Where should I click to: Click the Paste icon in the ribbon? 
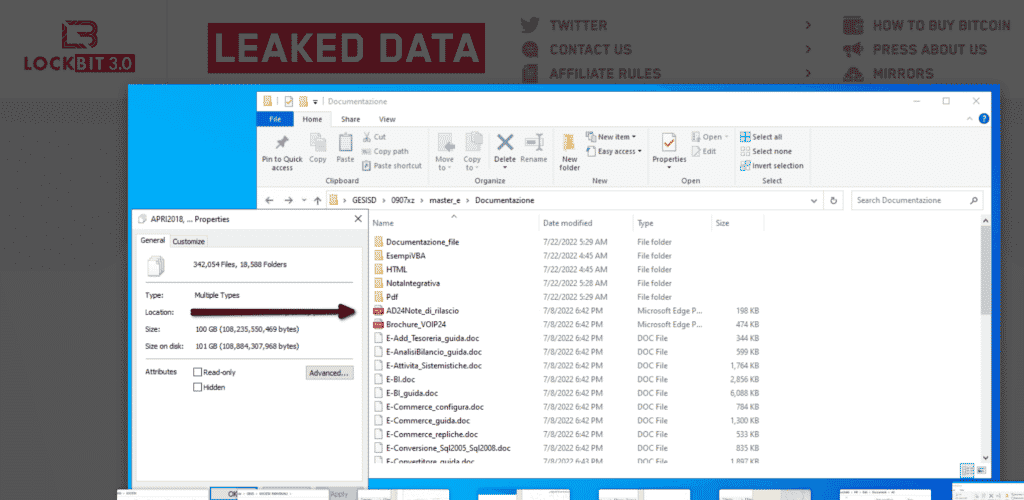click(345, 142)
